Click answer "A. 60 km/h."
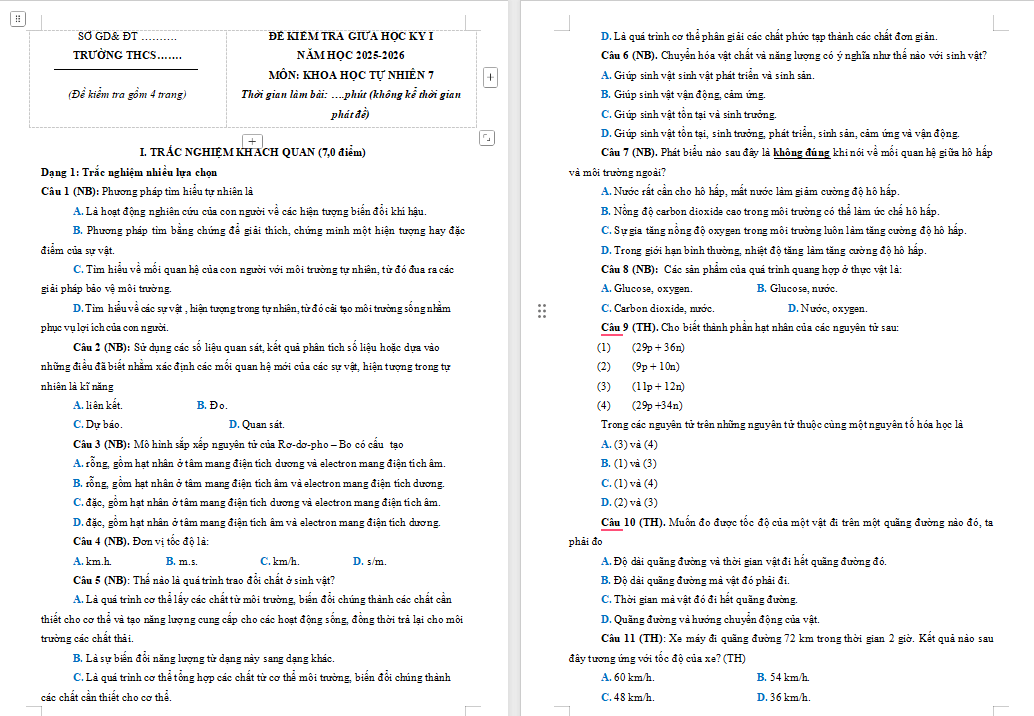 (628, 677)
